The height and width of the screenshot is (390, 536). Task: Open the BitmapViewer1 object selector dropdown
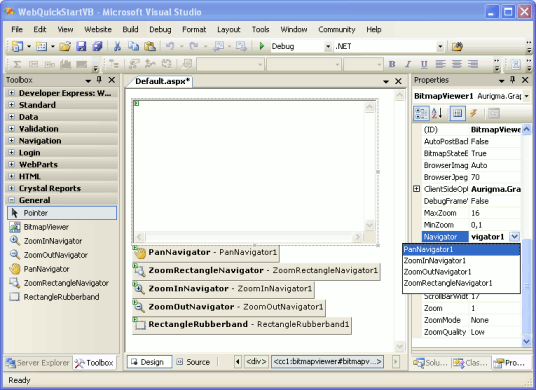pyautogui.click(x=526, y=96)
